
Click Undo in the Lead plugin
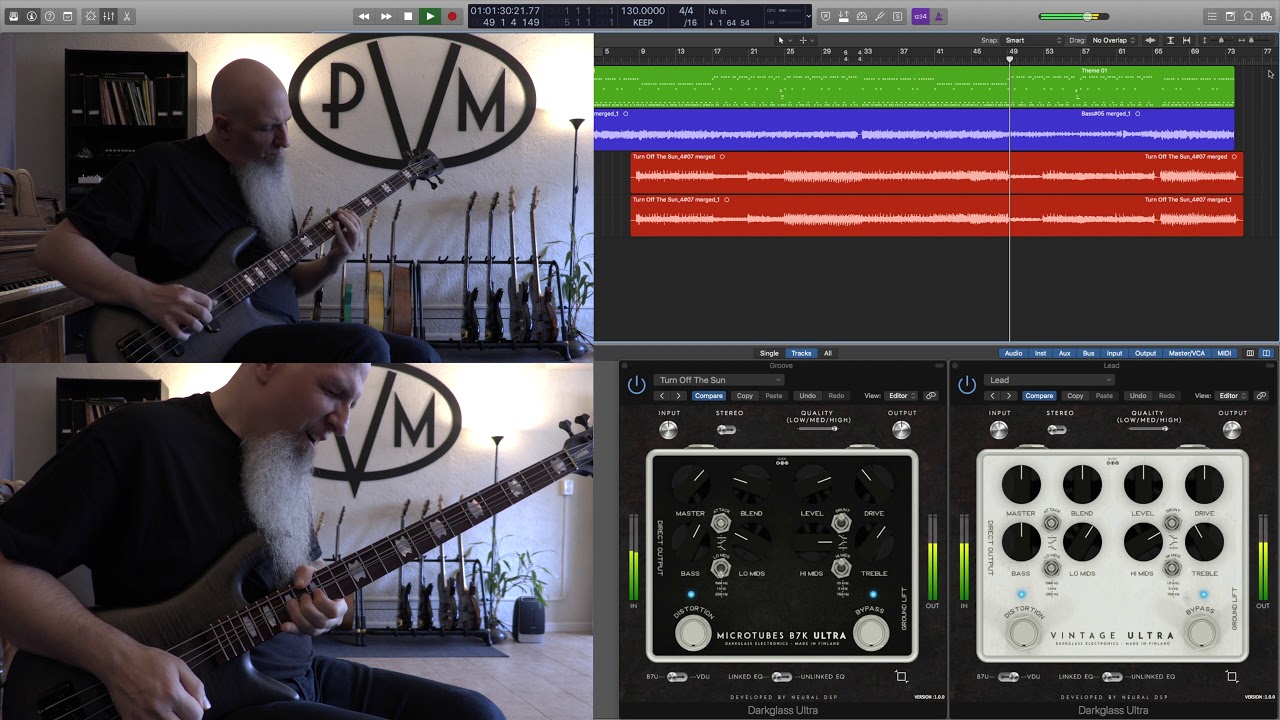point(1138,396)
